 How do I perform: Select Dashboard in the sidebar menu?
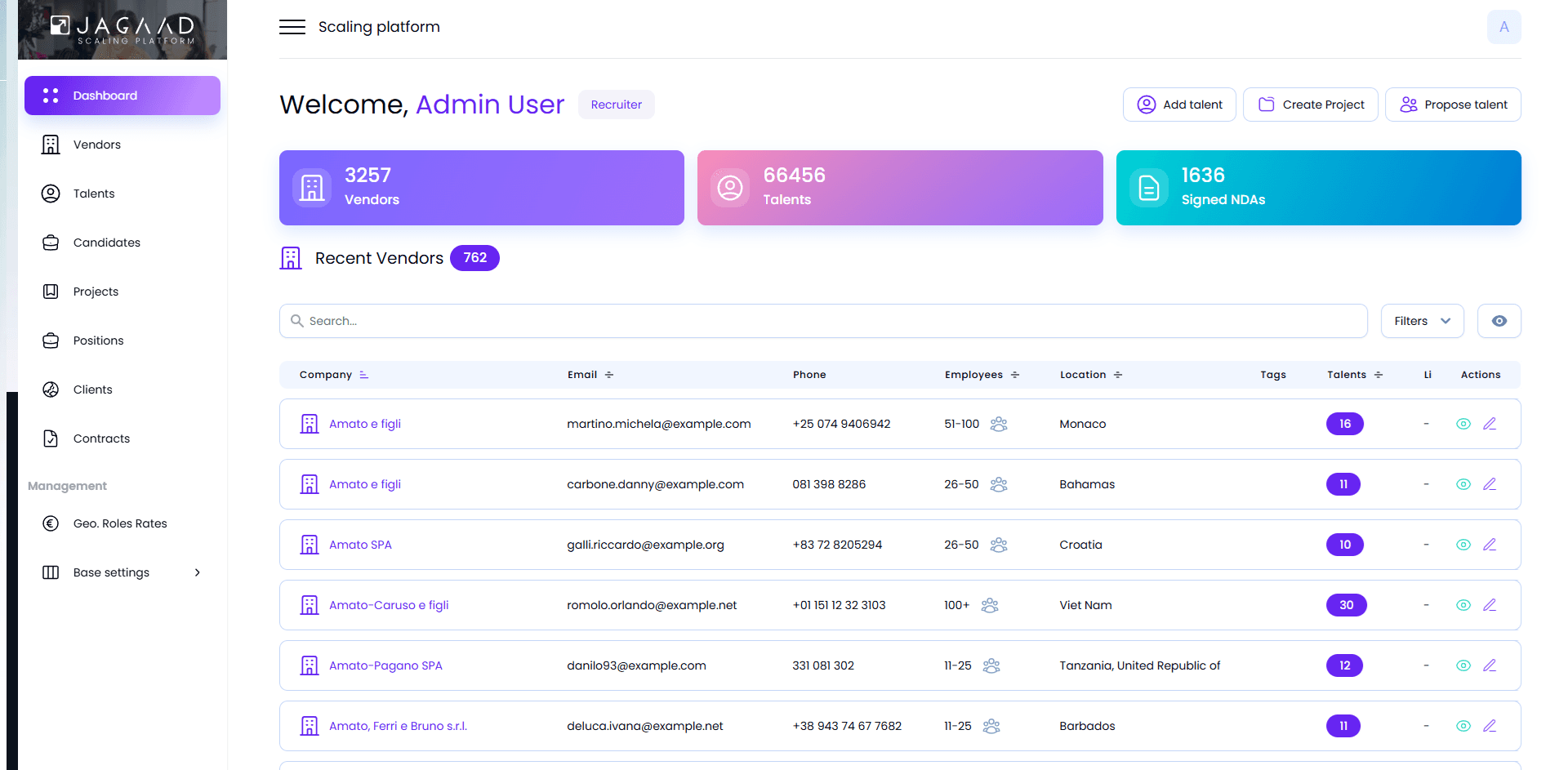point(122,96)
